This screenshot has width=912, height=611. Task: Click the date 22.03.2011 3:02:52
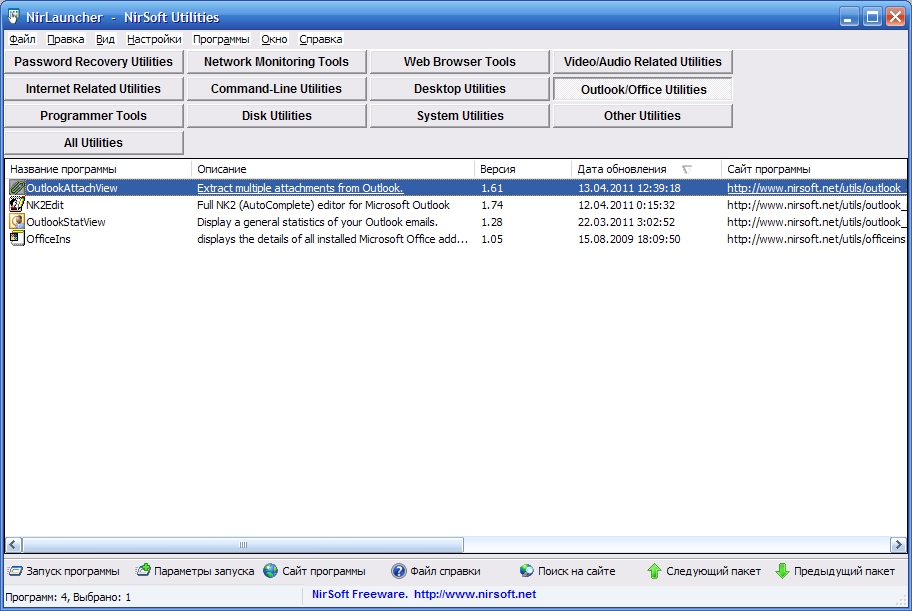click(x=626, y=222)
